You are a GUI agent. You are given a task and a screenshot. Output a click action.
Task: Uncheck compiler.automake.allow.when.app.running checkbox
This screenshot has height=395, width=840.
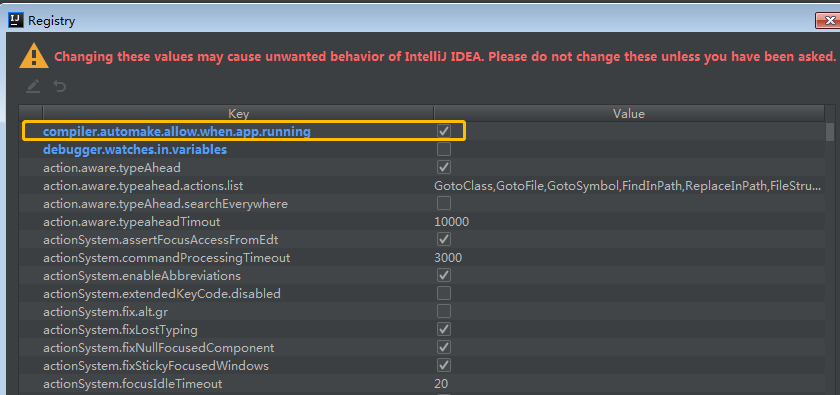point(444,131)
